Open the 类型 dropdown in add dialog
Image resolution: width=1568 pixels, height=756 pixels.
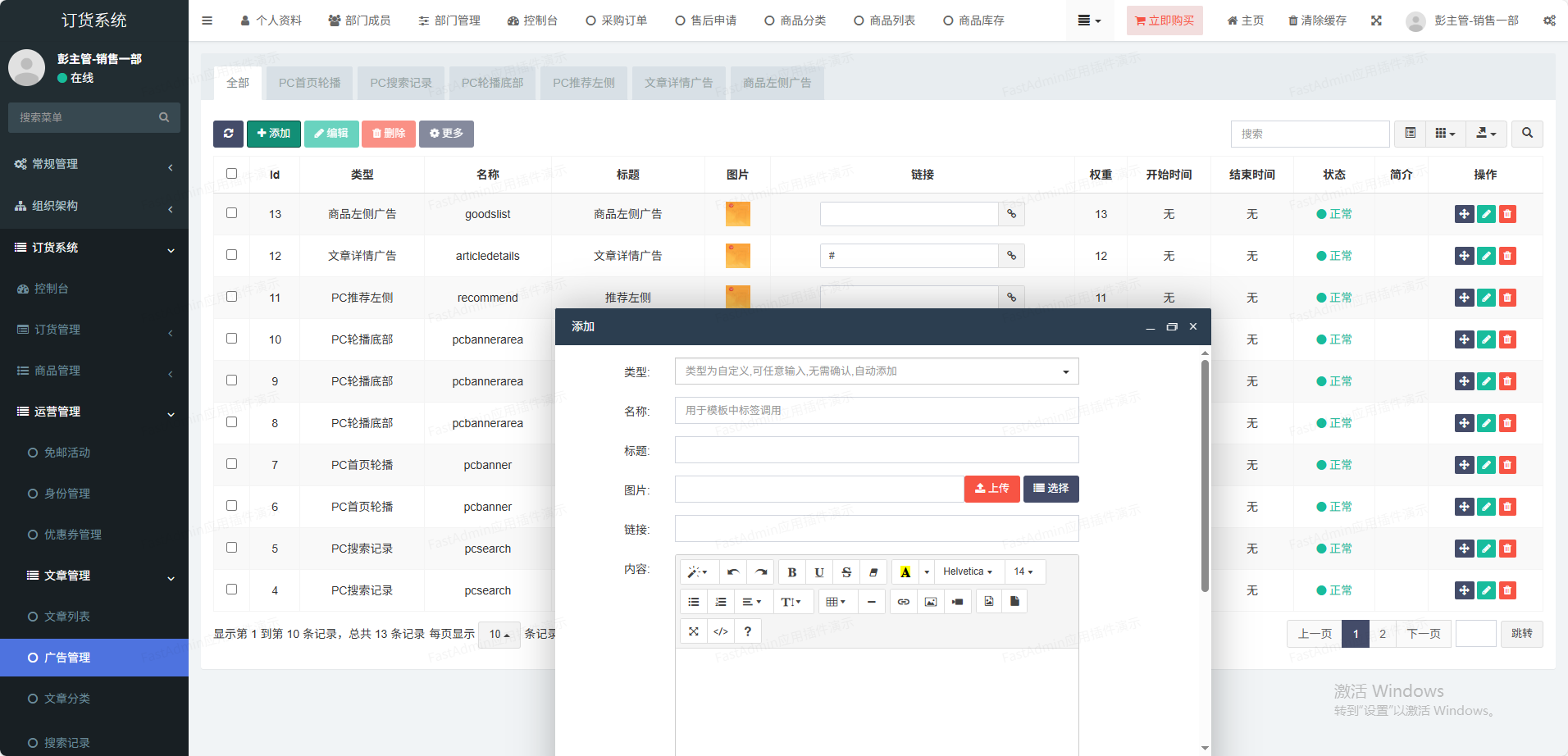876,371
